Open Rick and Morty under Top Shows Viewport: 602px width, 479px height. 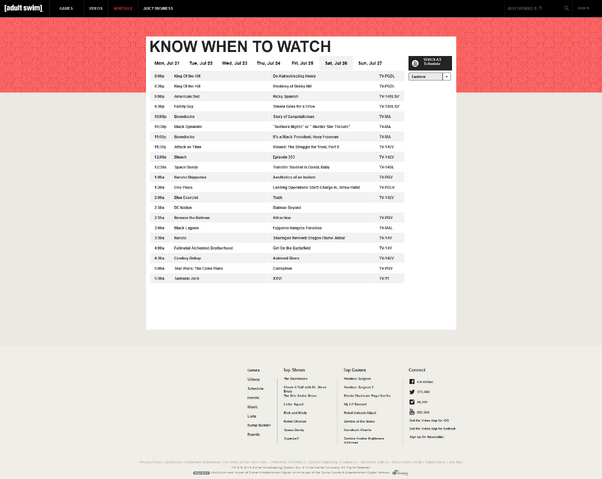(x=295, y=413)
